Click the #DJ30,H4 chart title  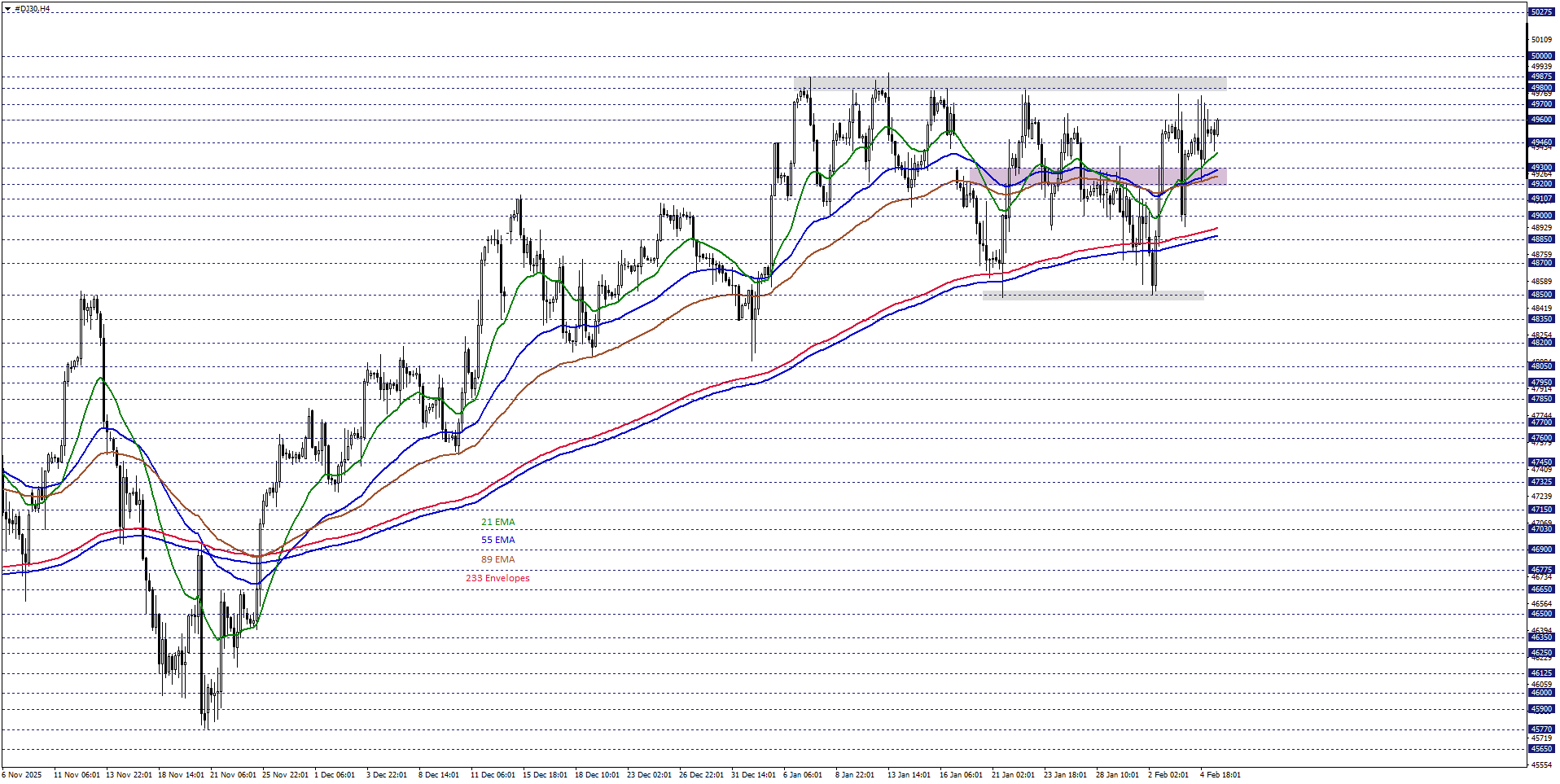33,9
